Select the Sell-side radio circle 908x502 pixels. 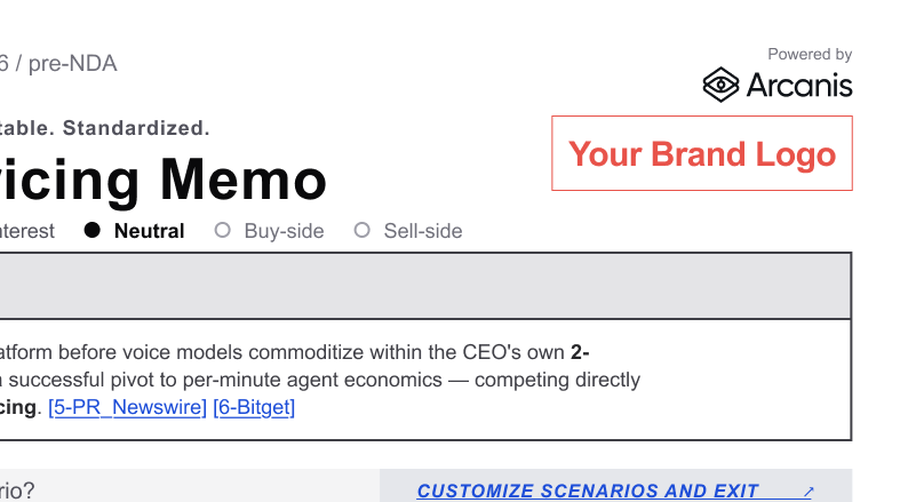click(362, 230)
